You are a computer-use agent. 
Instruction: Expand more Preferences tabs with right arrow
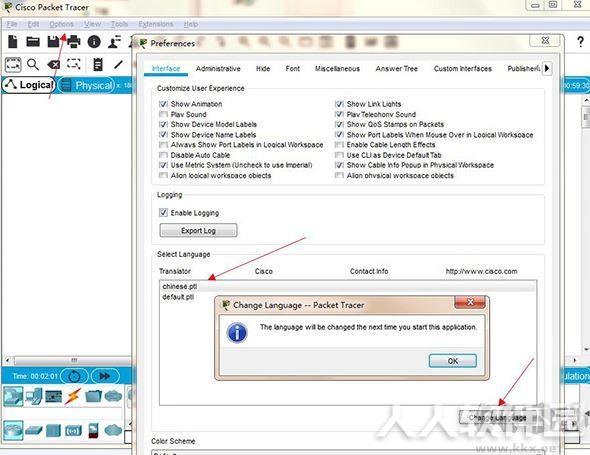point(547,68)
